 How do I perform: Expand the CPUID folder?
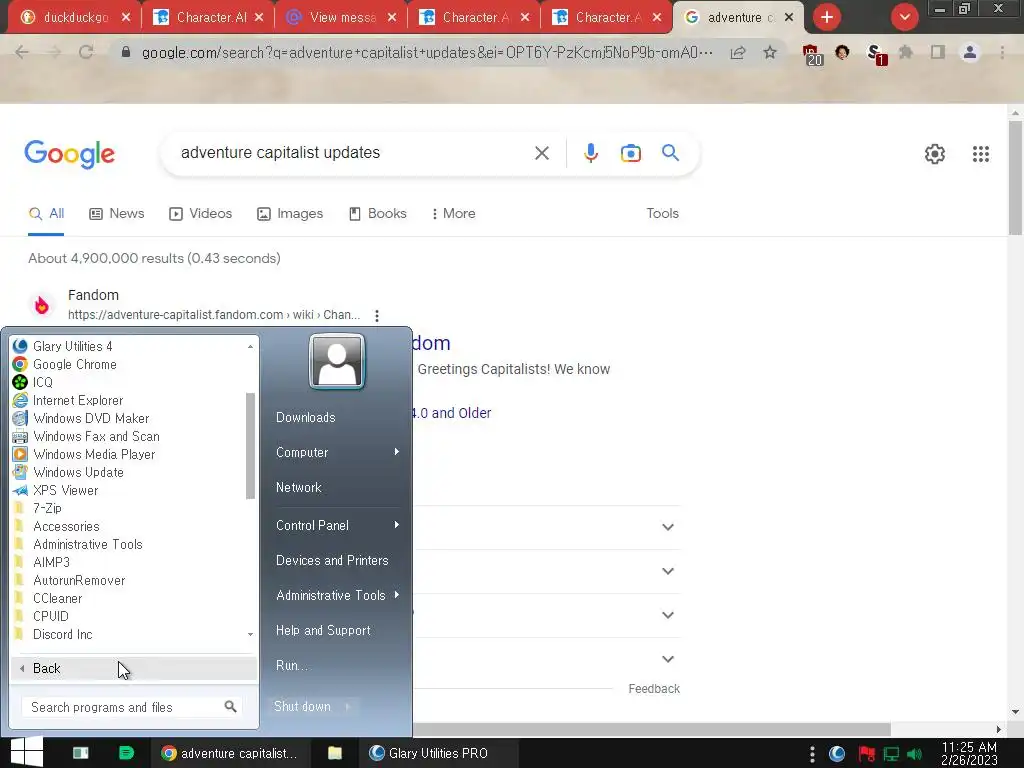(50, 616)
